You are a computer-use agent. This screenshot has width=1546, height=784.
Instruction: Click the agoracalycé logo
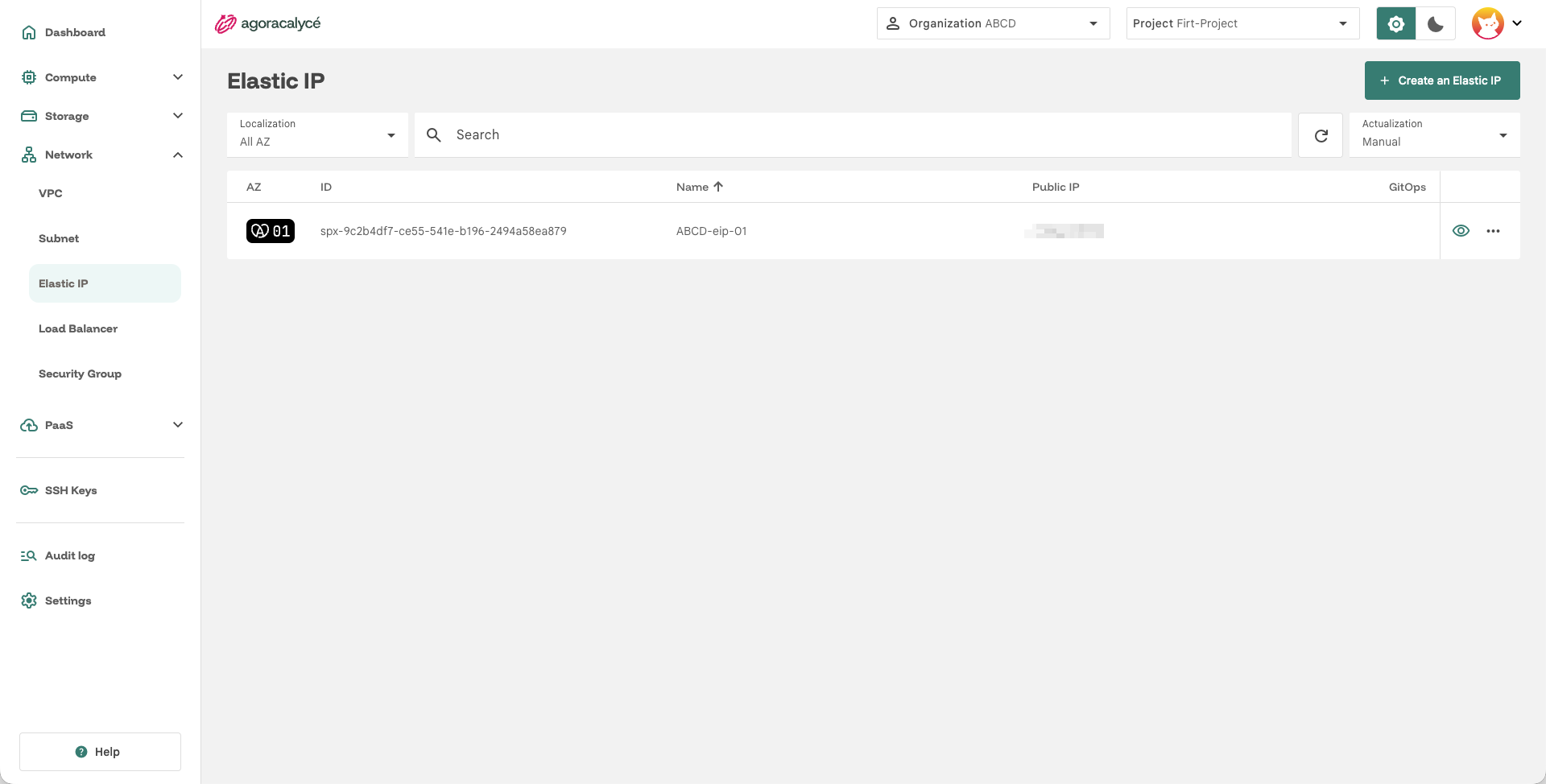coord(267,24)
